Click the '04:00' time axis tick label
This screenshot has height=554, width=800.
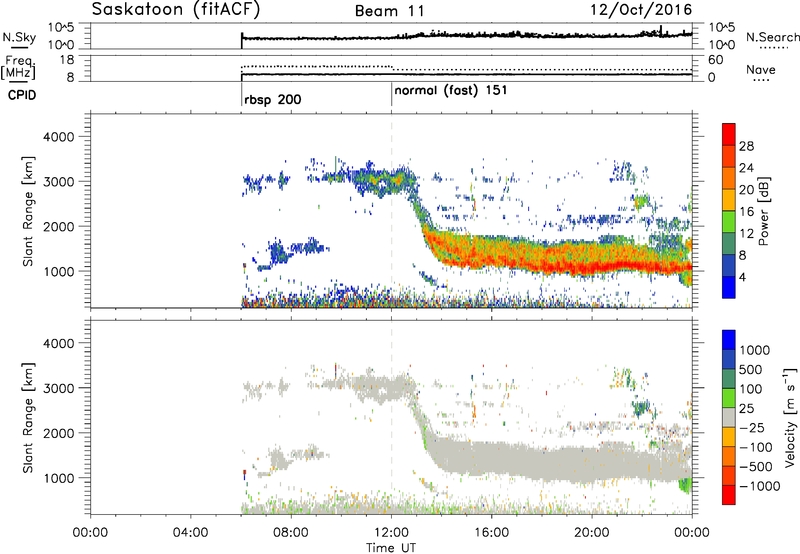pyautogui.click(x=191, y=533)
